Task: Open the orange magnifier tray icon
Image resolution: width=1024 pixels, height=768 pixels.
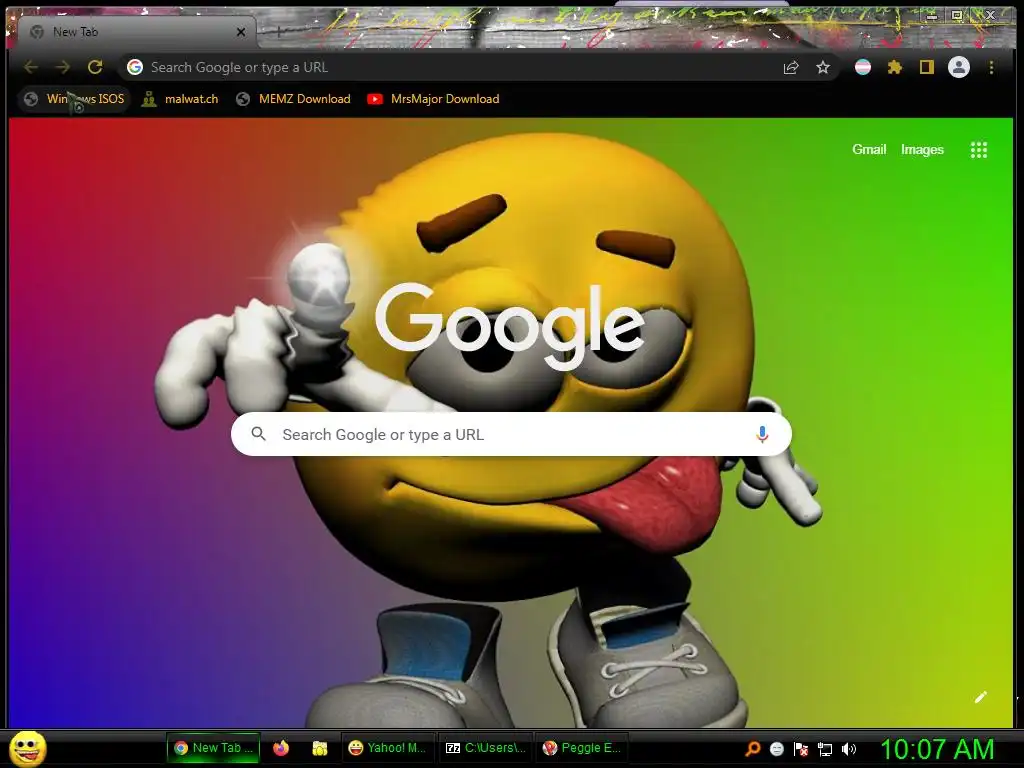Action: [x=753, y=749]
